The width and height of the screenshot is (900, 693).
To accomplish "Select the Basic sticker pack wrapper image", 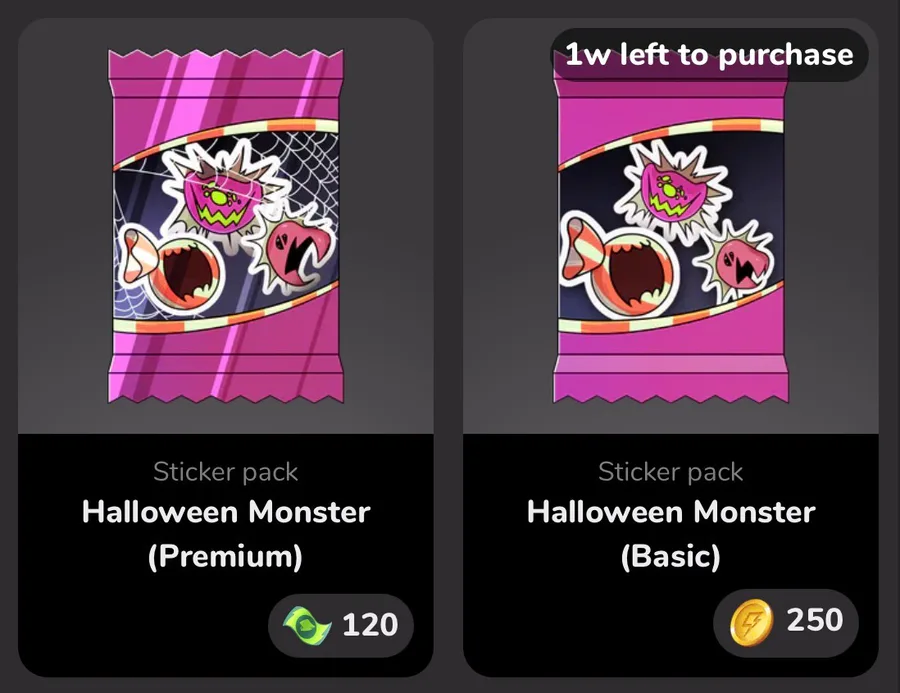I will (669, 225).
